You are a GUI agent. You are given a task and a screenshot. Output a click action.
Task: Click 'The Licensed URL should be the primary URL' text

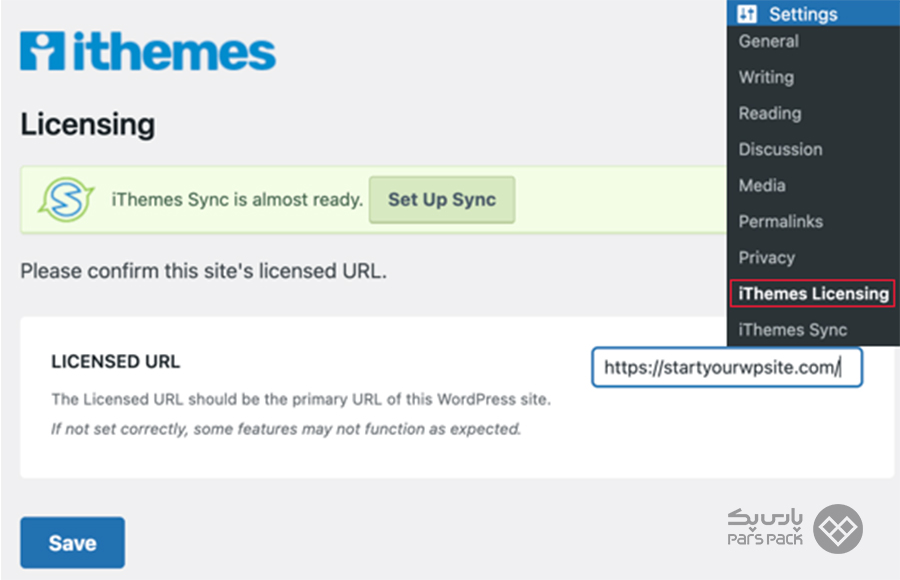[x=301, y=399]
